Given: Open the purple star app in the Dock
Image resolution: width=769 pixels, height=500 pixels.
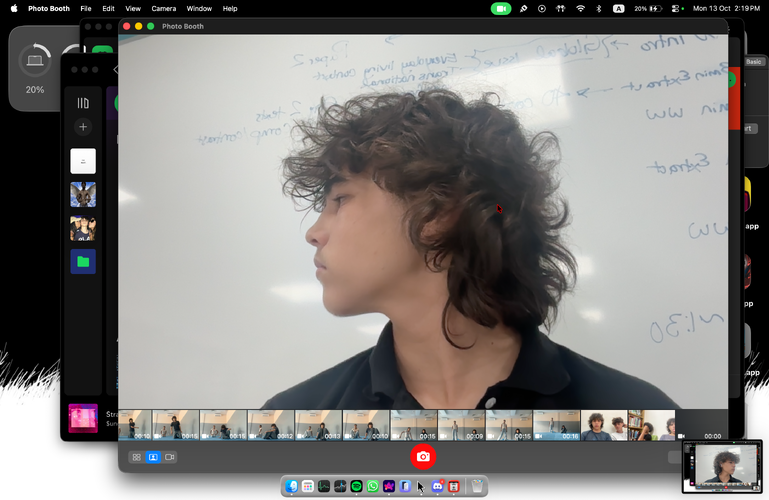Looking at the screenshot, I should coord(388,486).
